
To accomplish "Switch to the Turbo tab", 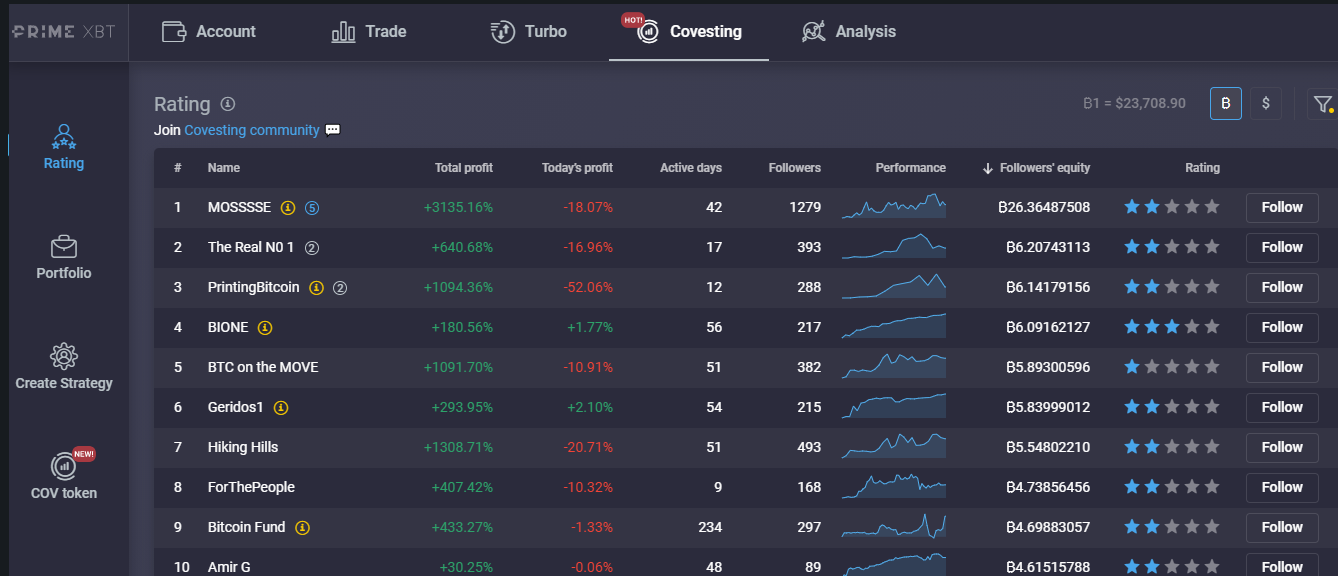I will click(528, 31).
